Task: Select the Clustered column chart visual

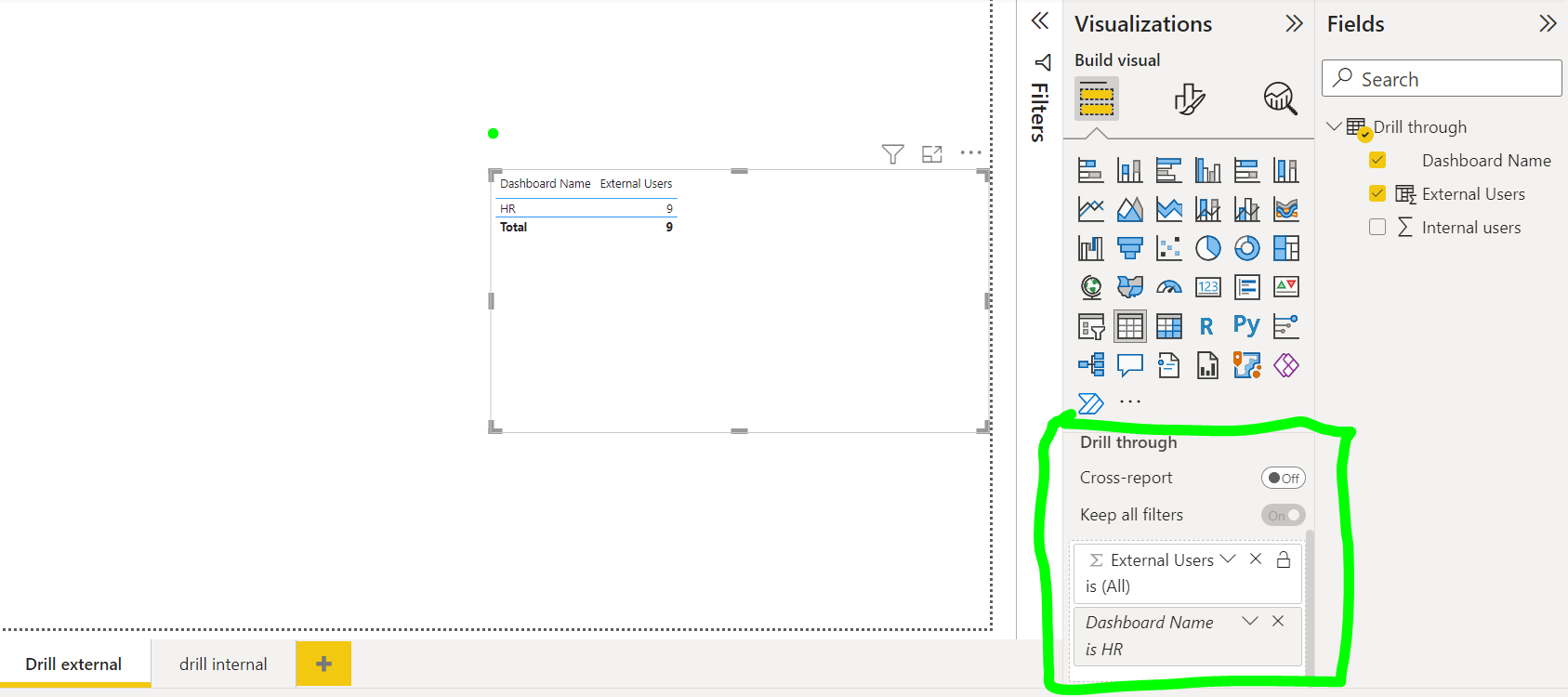Action: click(x=1208, y=170)
